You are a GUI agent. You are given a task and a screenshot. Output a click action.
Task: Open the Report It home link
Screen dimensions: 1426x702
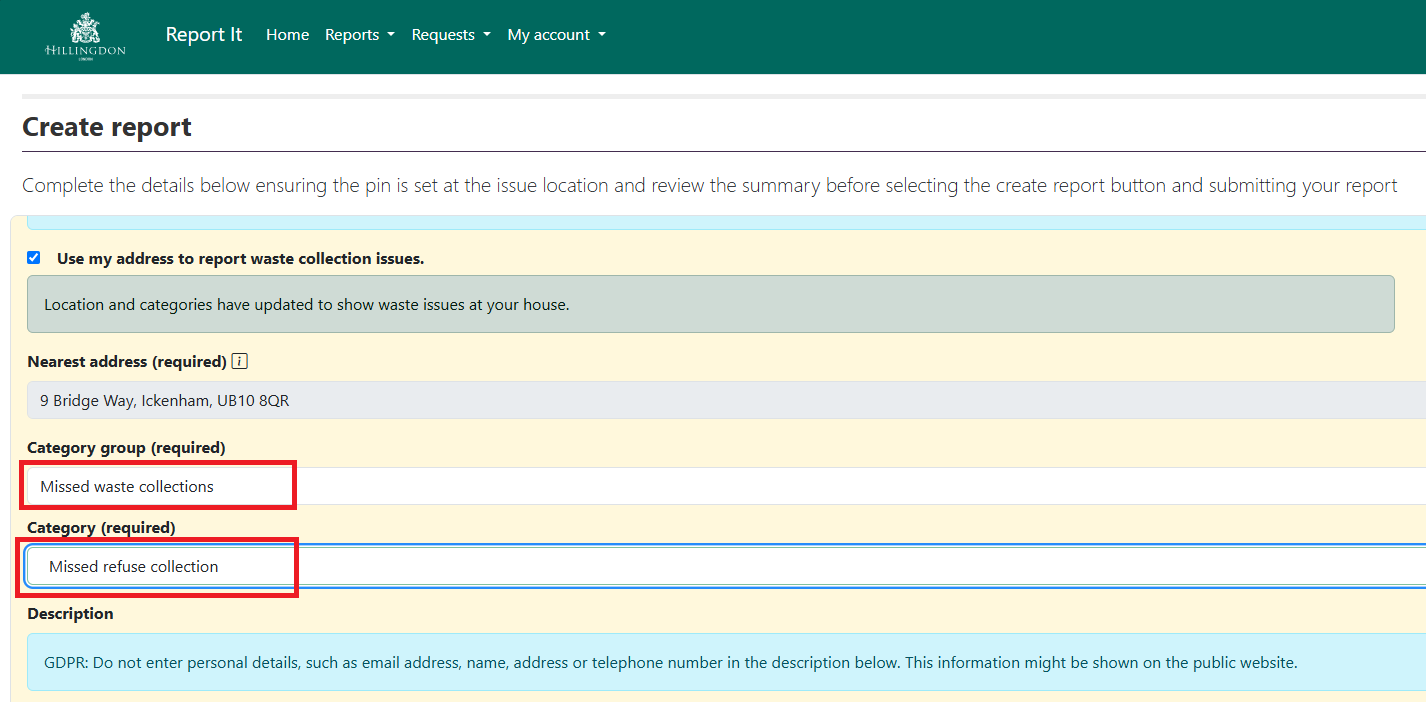pyautogui.click(x=204, y=34)
